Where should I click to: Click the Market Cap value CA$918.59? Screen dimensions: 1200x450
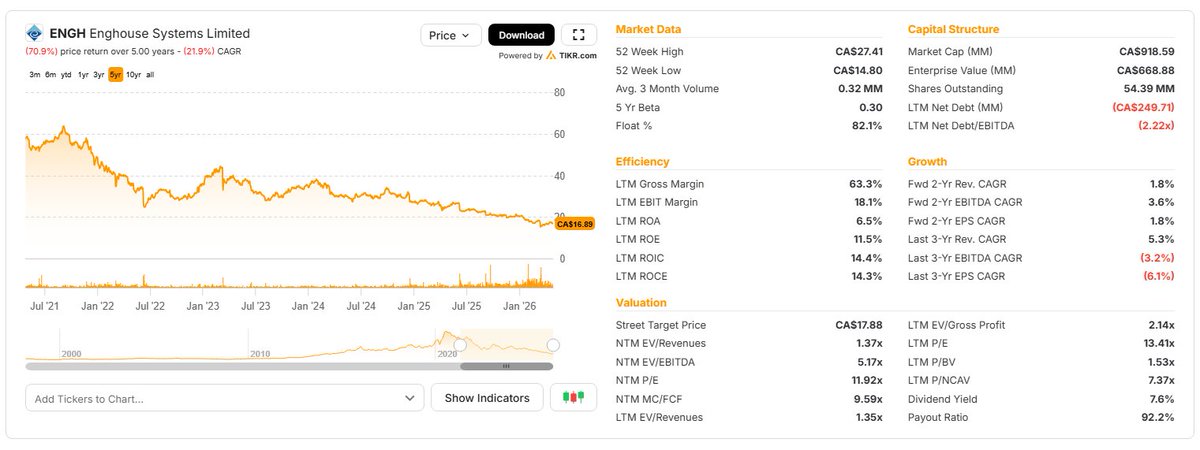[1146, 51]
